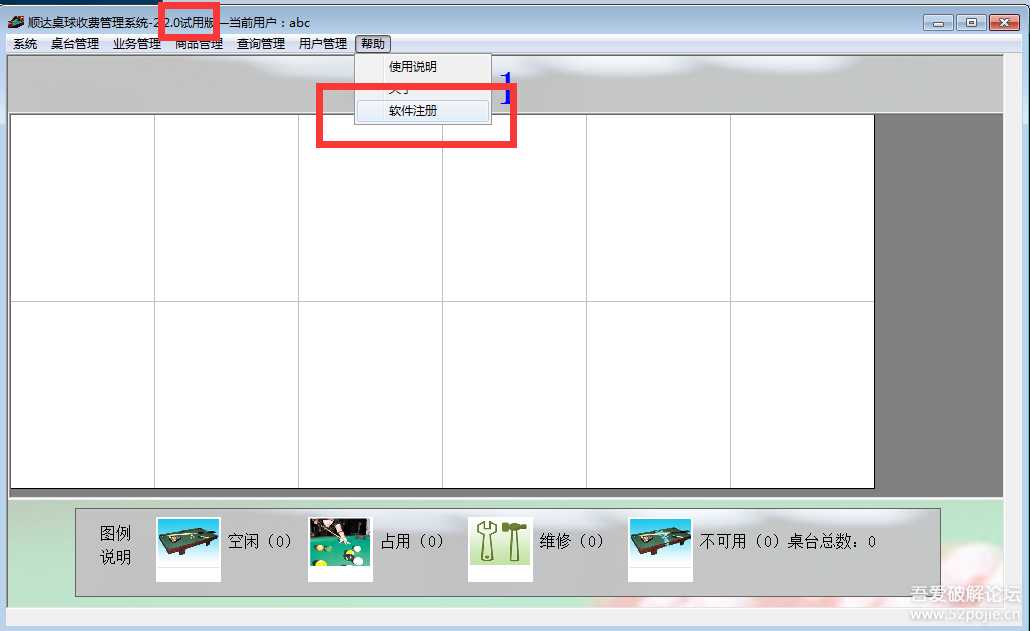Open the 桌台管理 menu

point(75,44)
